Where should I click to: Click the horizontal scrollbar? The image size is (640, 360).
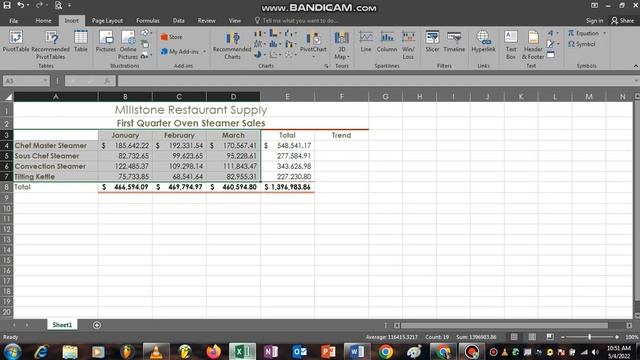[504, 325]
